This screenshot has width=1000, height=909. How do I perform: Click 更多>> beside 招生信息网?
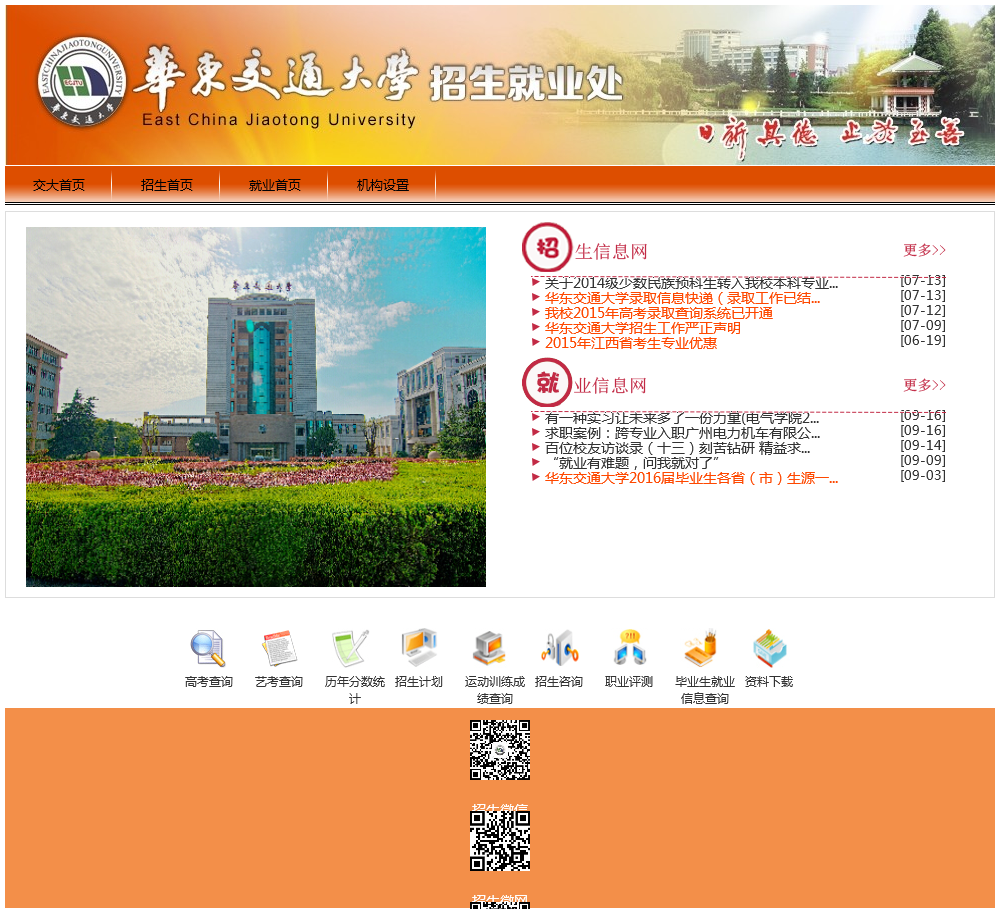pos(924,250)
